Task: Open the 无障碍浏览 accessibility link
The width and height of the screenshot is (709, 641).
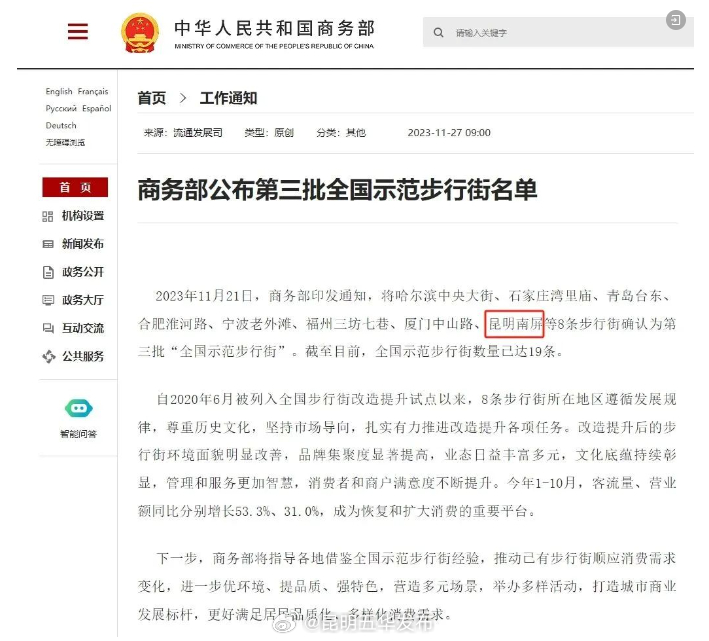Action: click(65, 142)
